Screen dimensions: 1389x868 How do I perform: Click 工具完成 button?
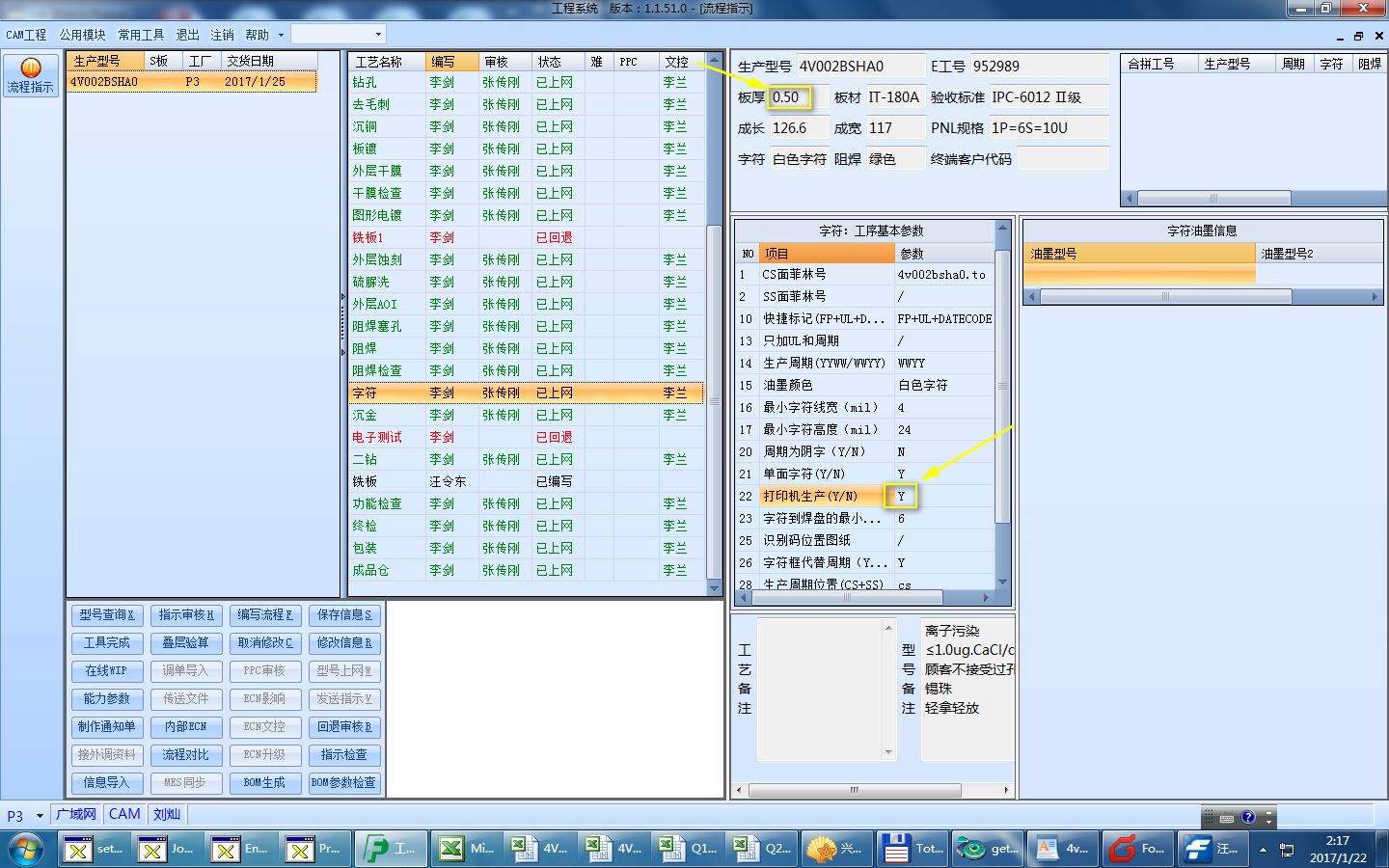point(106,643)
